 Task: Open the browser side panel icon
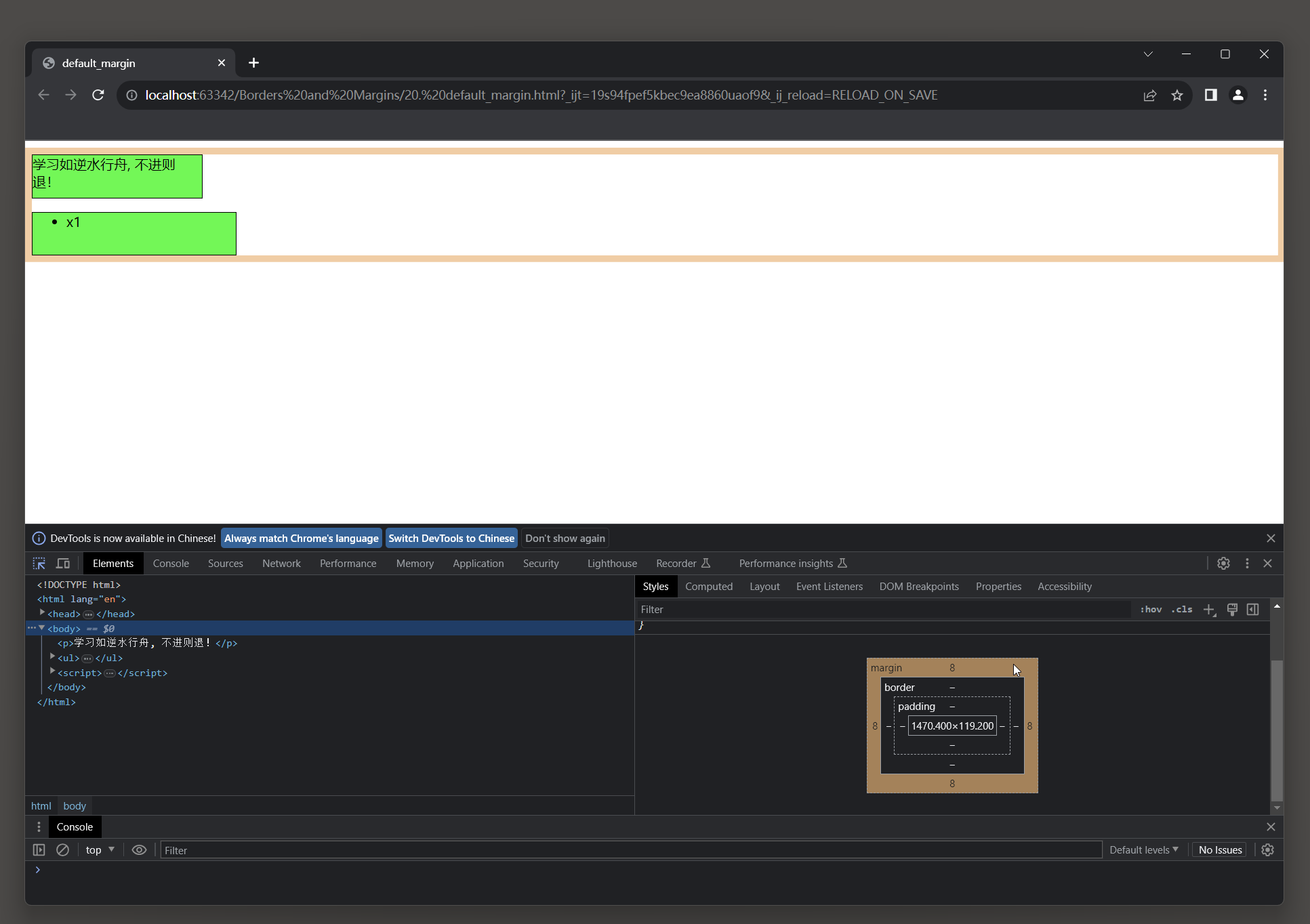(x=1211, y=95)
